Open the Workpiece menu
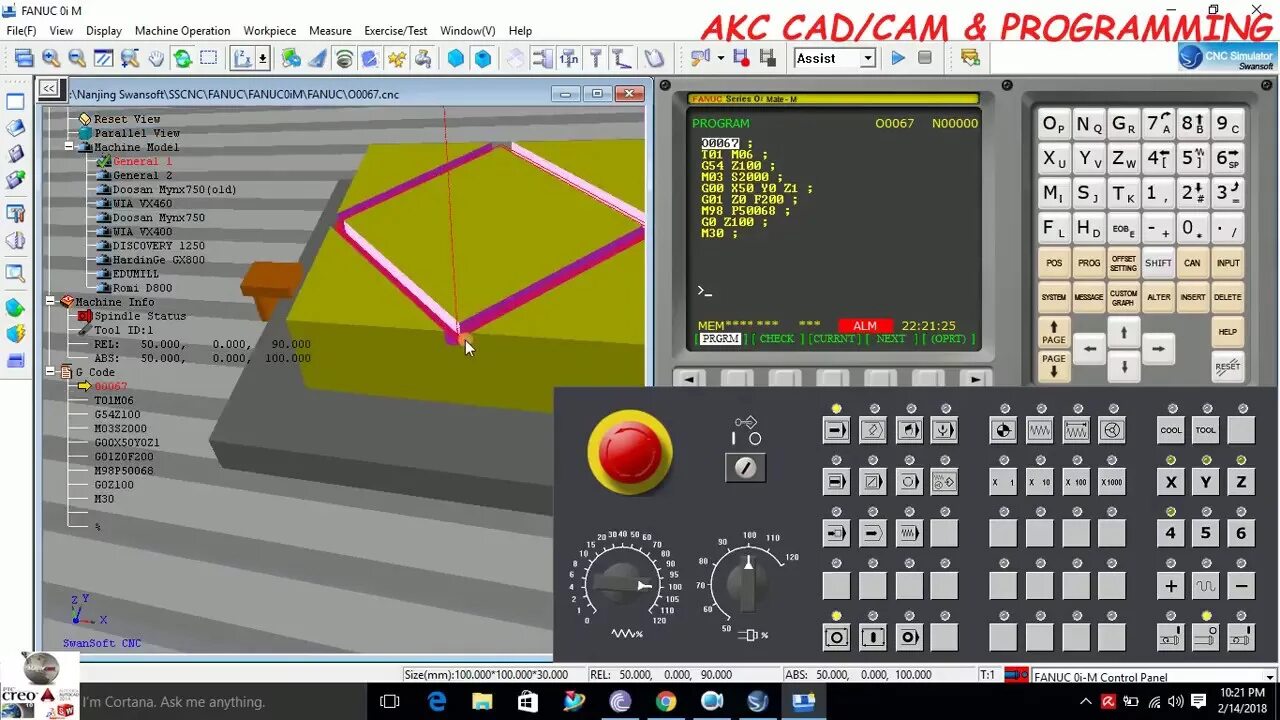 pyautogui.click(x=270, y=31)
